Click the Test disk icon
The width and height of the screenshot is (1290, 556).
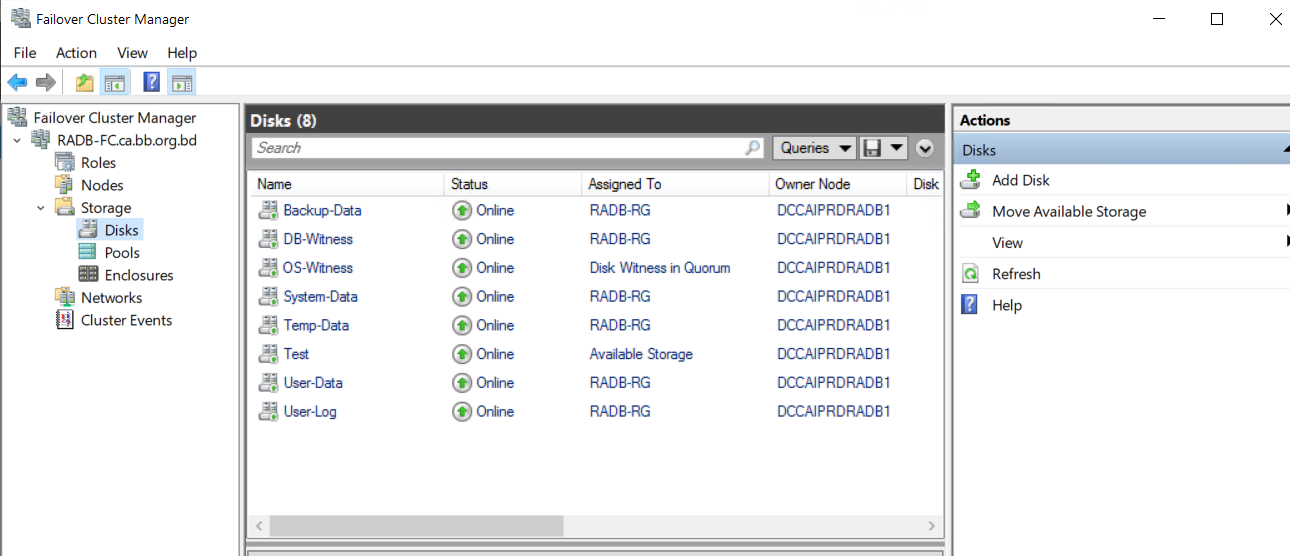[268, 354]
